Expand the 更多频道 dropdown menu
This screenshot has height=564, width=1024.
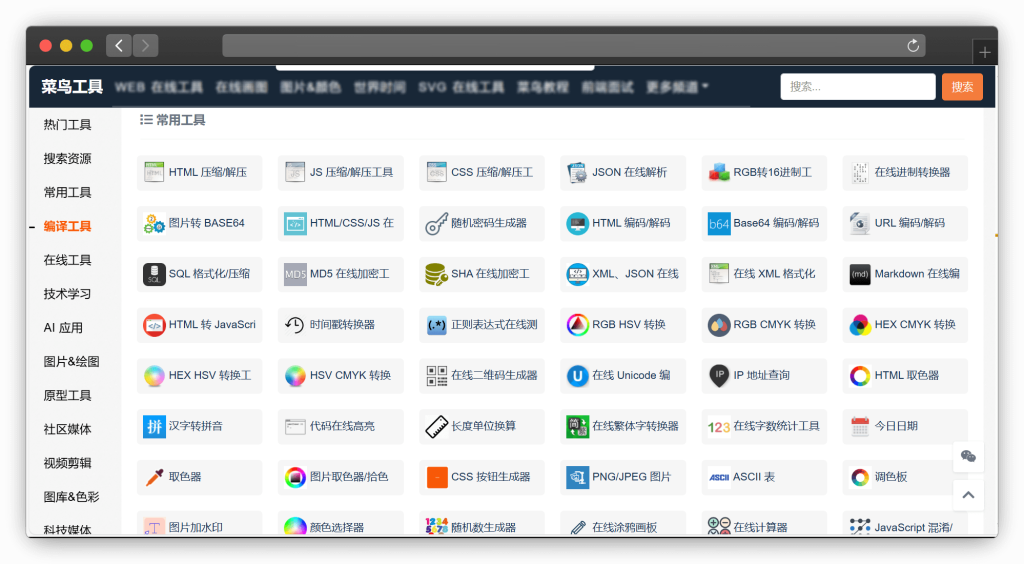pyautogui.click(x=677, y=87)
